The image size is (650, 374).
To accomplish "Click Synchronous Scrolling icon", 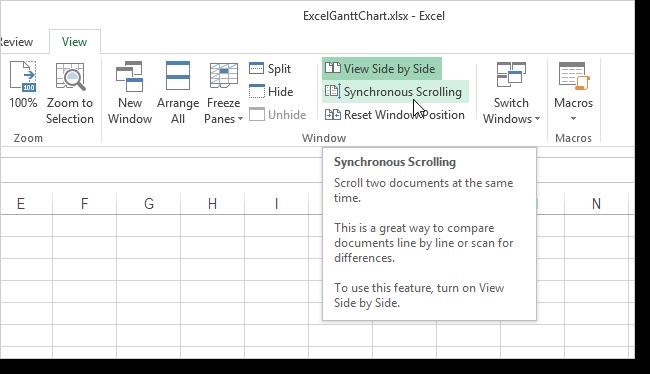I will [x=332, y=91].
